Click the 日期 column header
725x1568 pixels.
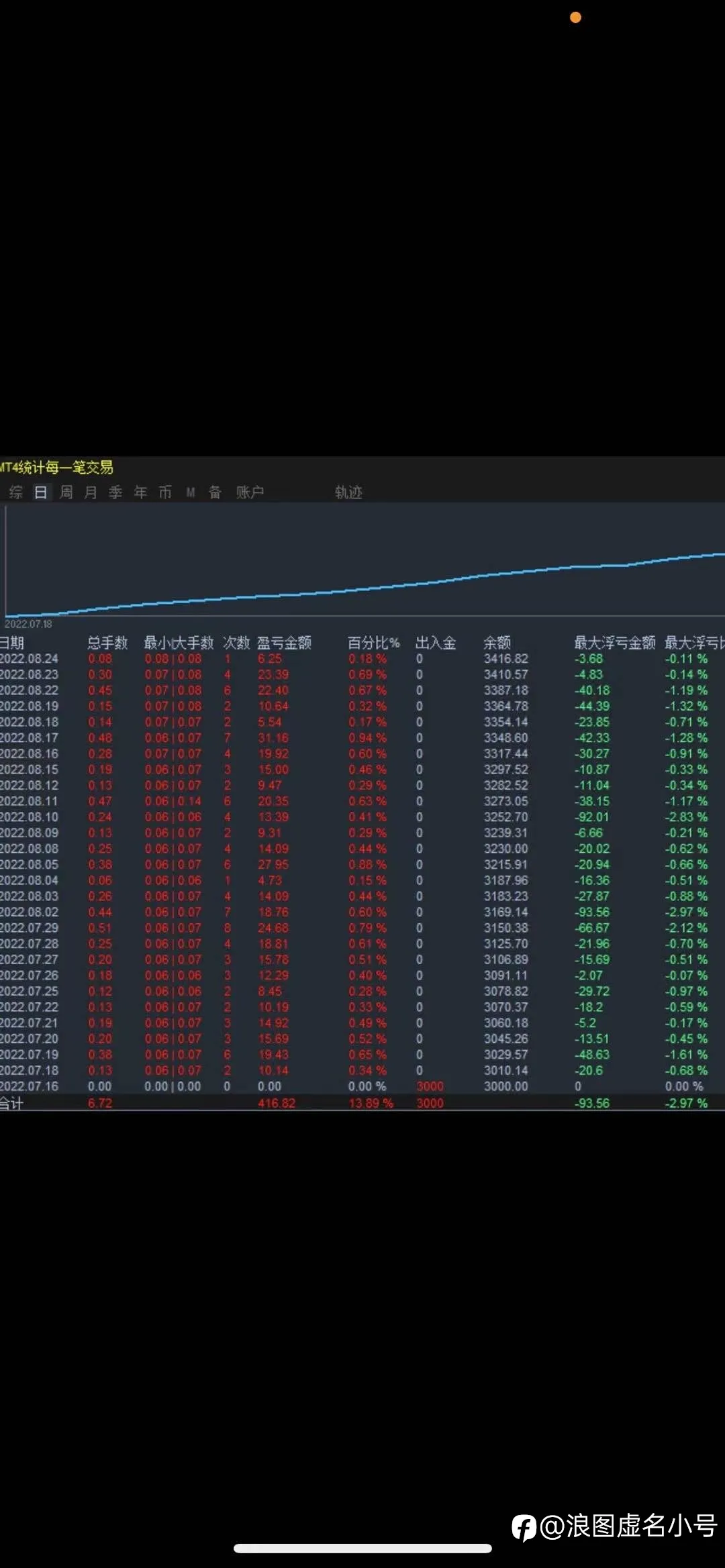[12, 643]
